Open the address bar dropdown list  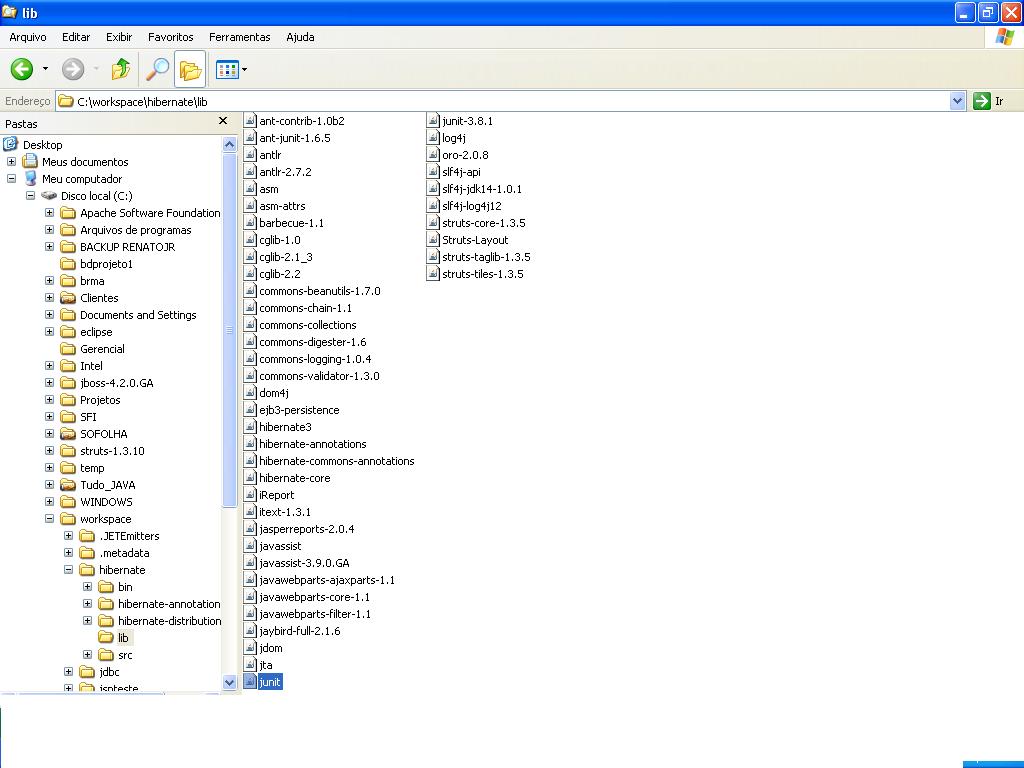(957, 101)
